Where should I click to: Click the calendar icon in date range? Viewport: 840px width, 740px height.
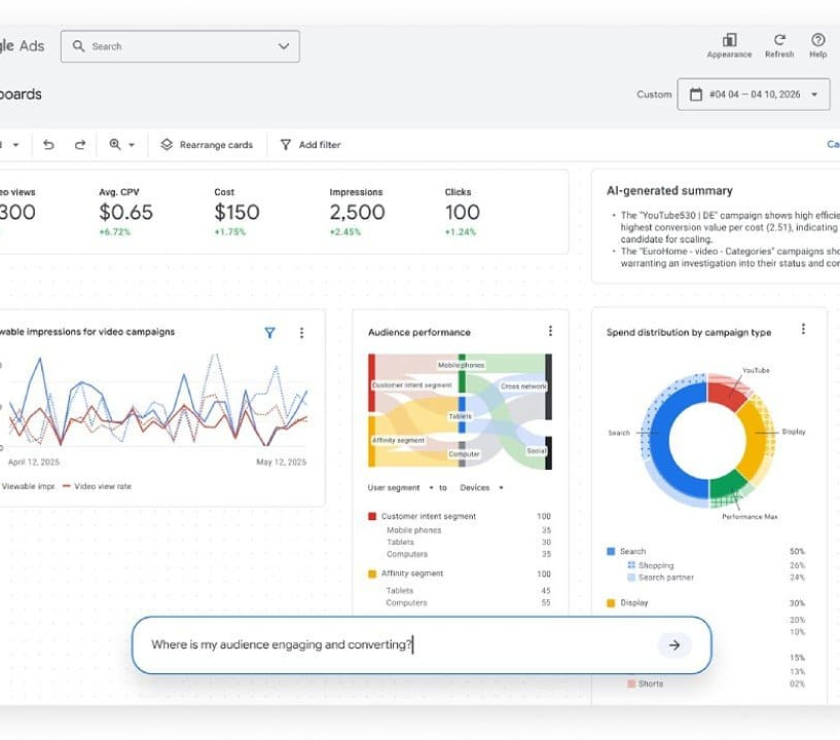coord(695,94)
